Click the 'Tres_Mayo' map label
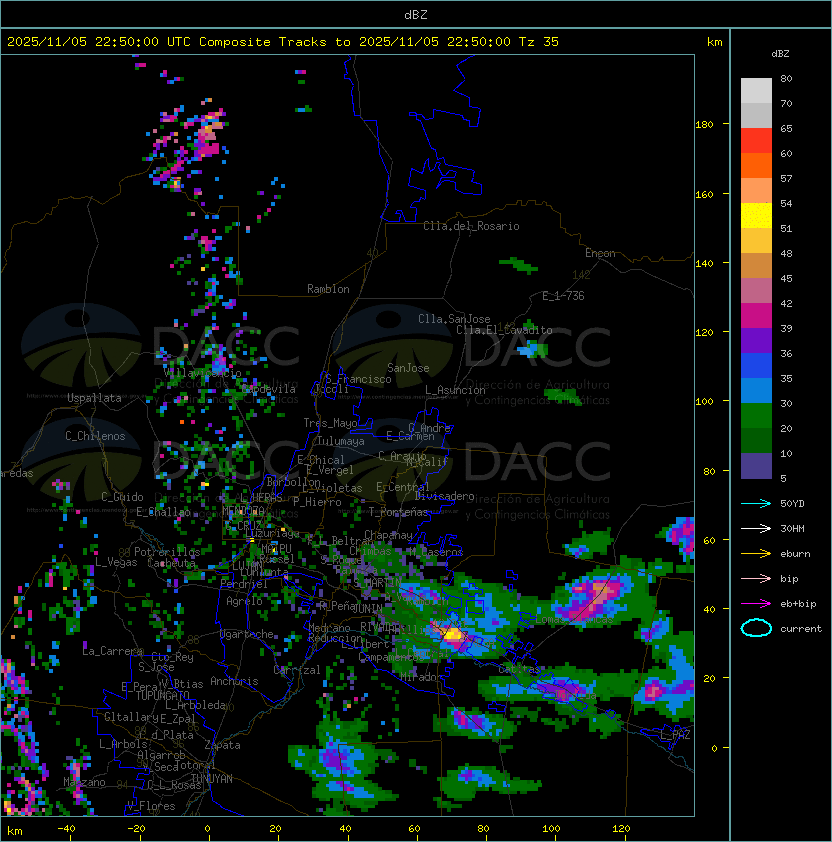The height and width of the screenshot is (842, 832). (x=330, y=423)
